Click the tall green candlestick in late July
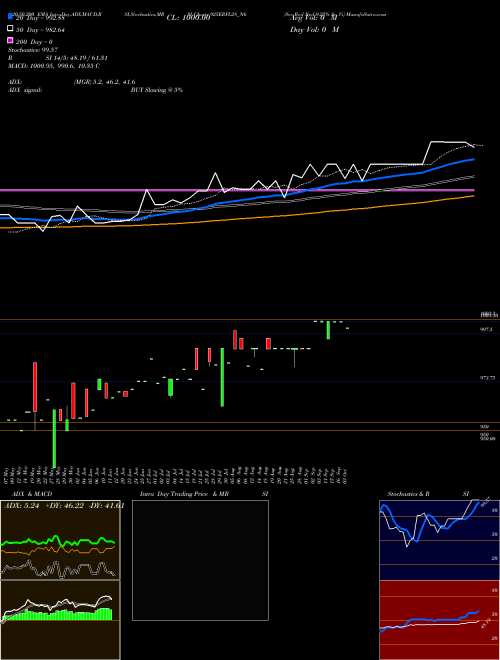Image resolution: width=500 pixels, height=660 pixels. click(222, 377)
